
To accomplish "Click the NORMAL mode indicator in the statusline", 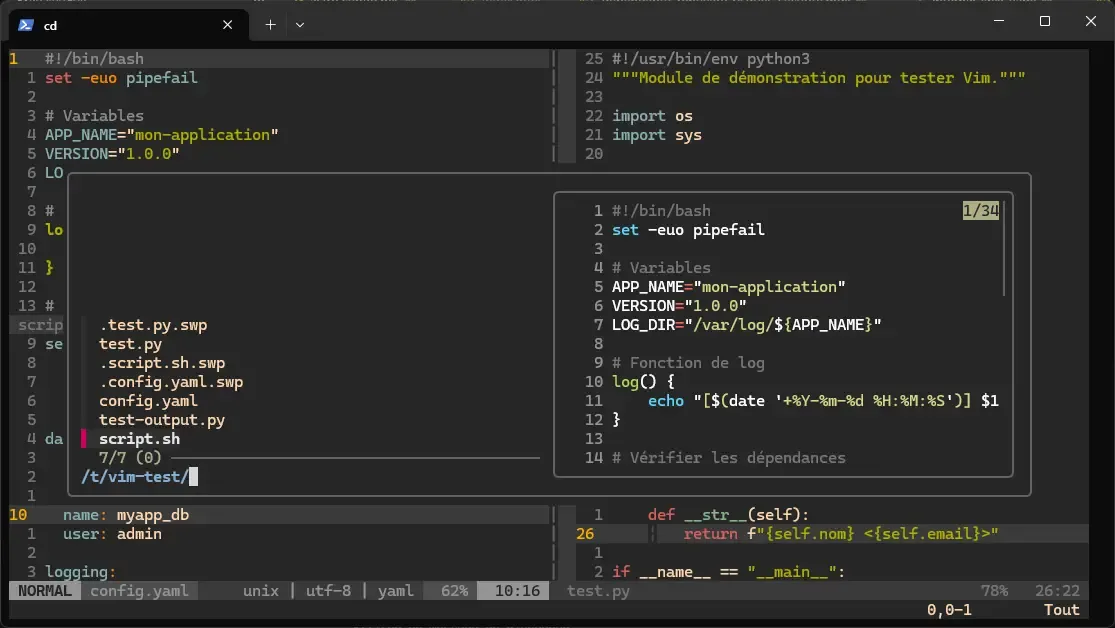I will click(43, 590).
